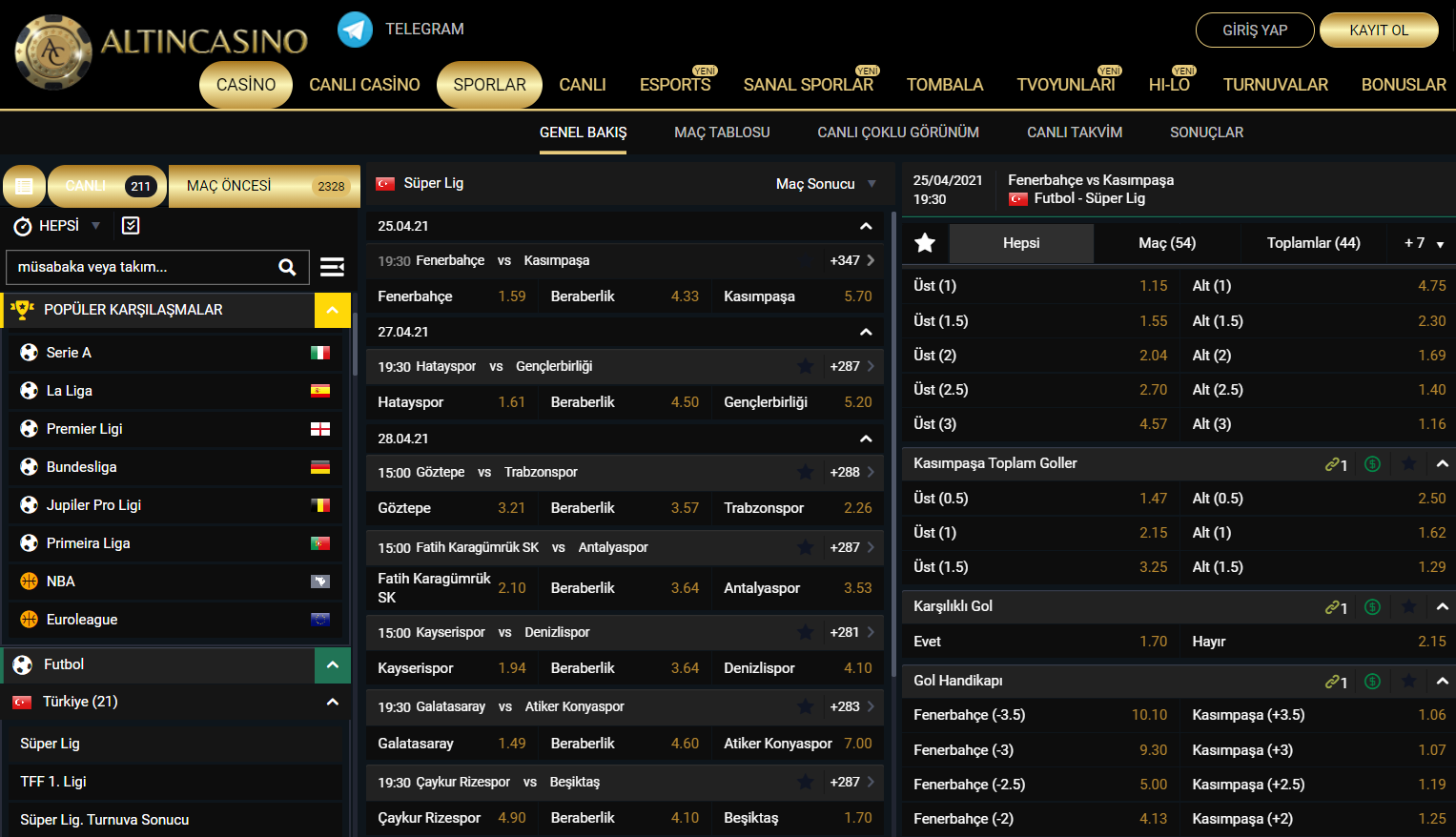The image size is (1456, 837).
Task: Favorite the Hatayspor vs Gençlerbirliği match star
Action: coord(806,366)
